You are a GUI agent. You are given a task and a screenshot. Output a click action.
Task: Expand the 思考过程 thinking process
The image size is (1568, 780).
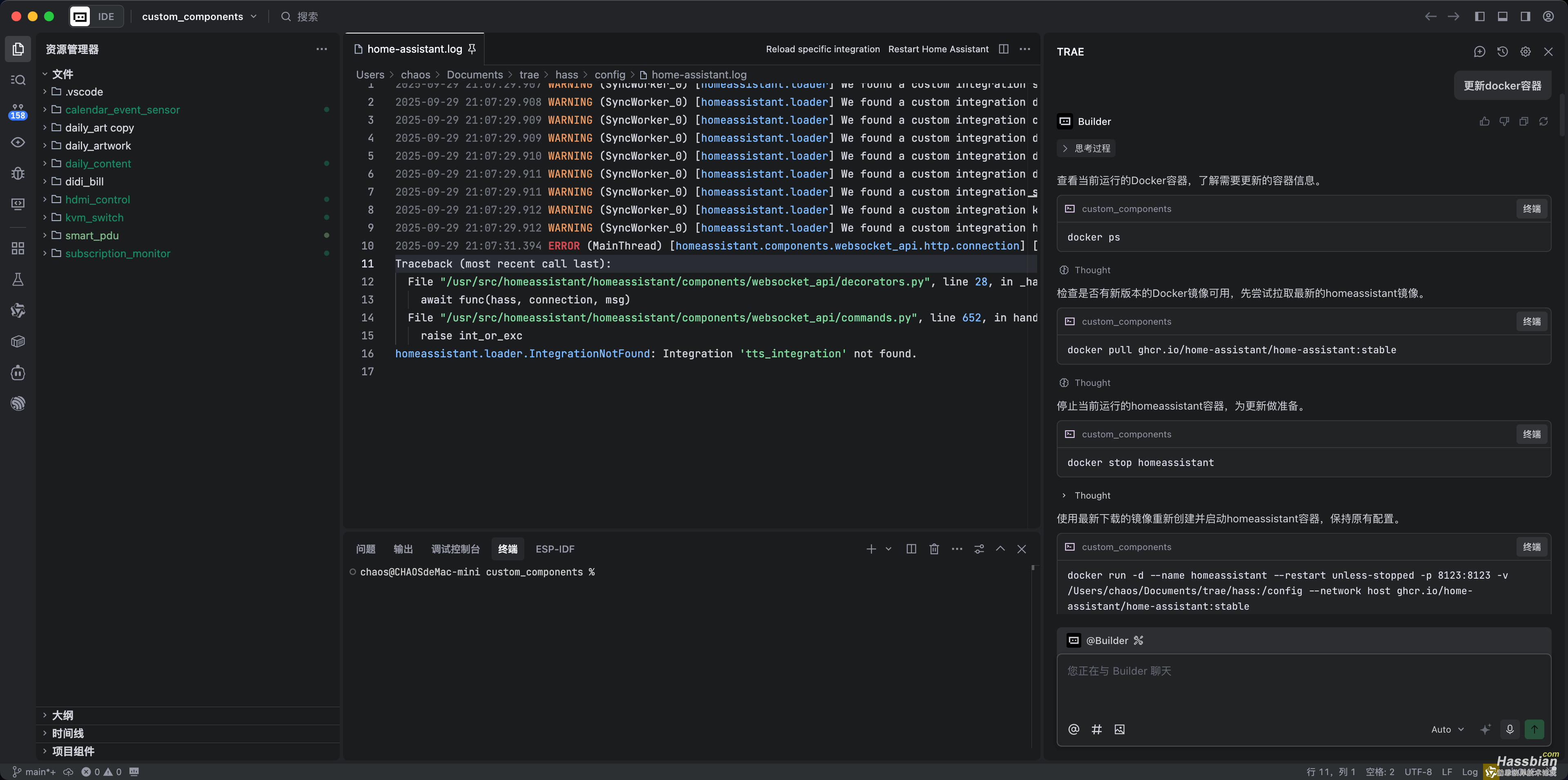(1087, 148)
